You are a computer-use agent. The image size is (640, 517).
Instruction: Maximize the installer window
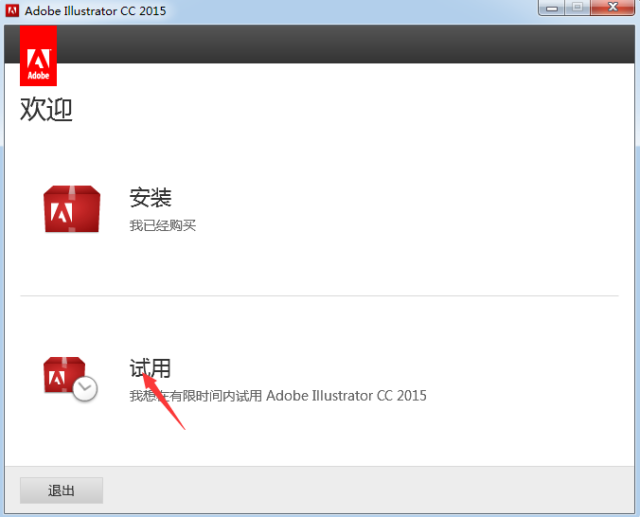579,9
